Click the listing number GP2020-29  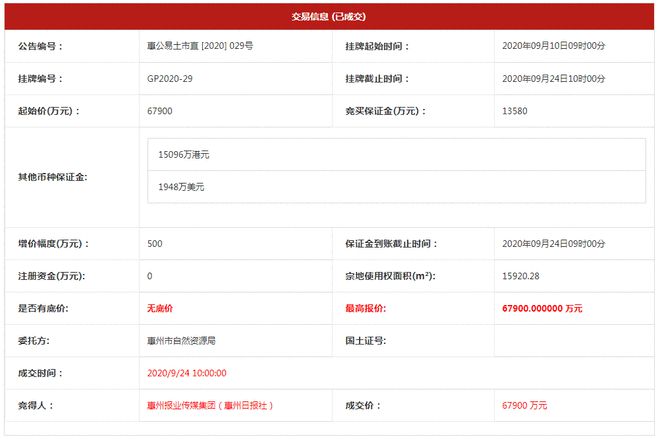[x=170, y=78]
